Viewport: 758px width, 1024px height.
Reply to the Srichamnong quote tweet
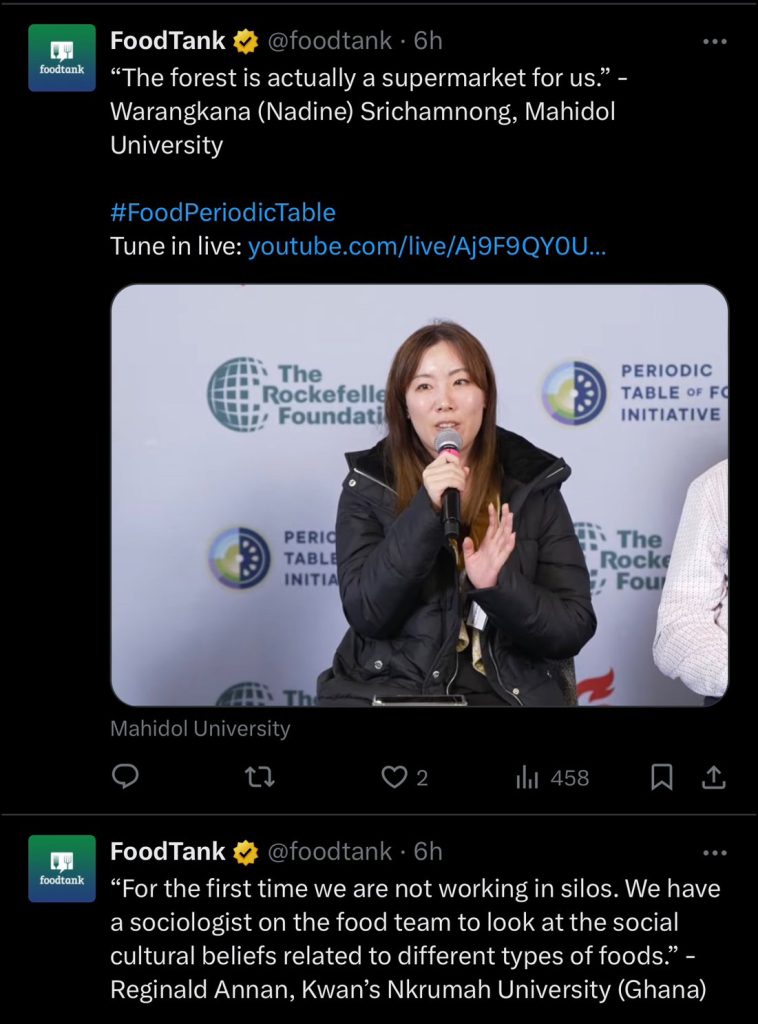point(125,777)
